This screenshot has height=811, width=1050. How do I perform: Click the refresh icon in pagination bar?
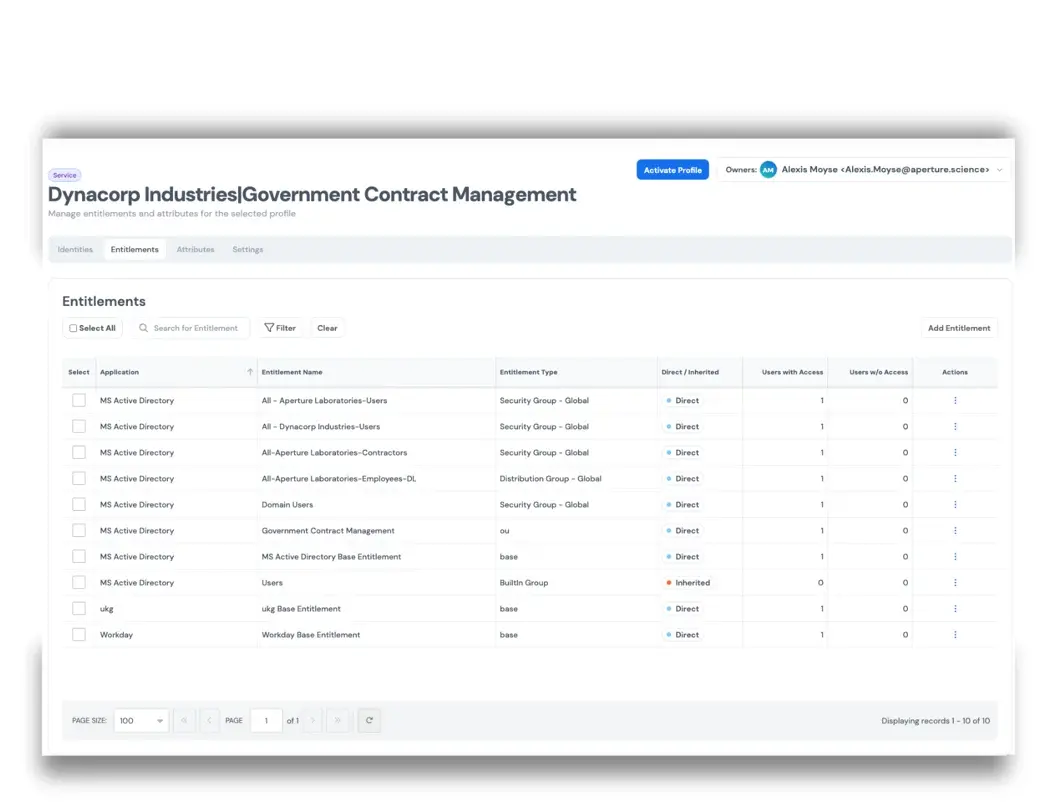point(369,720)
